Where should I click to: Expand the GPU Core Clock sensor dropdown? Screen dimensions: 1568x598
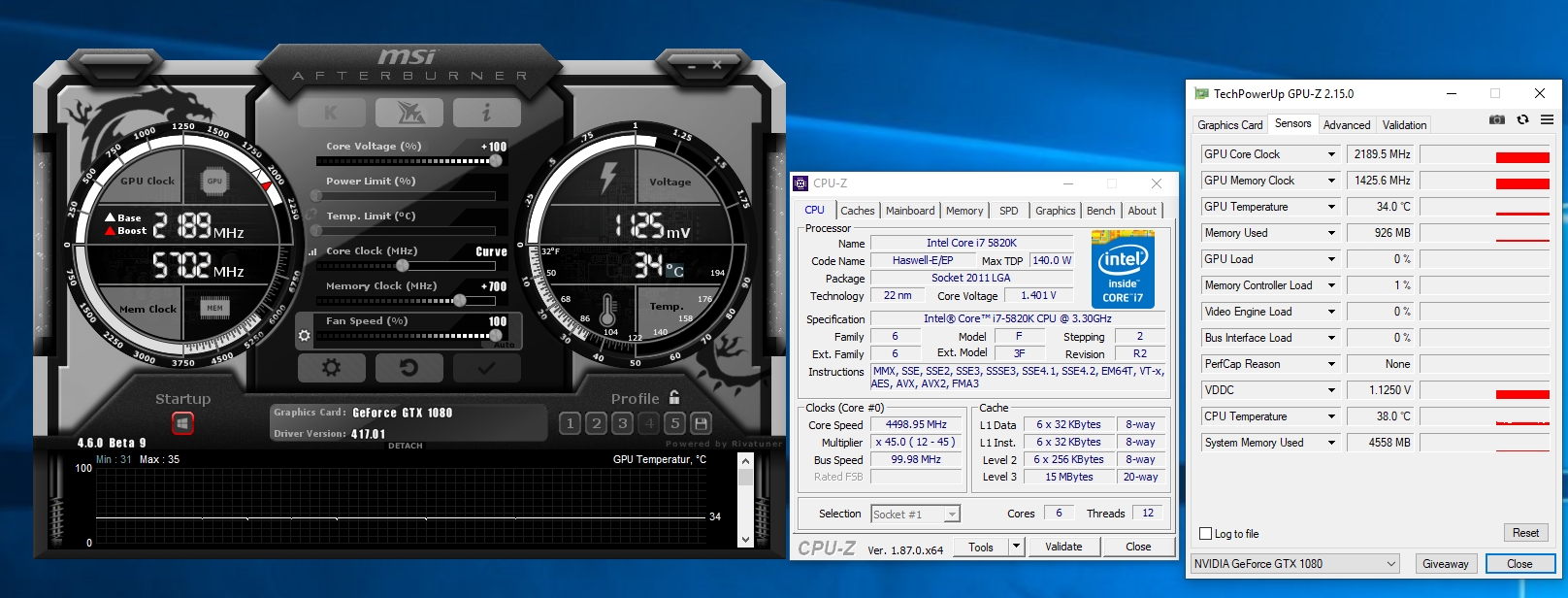[1331, 154]
